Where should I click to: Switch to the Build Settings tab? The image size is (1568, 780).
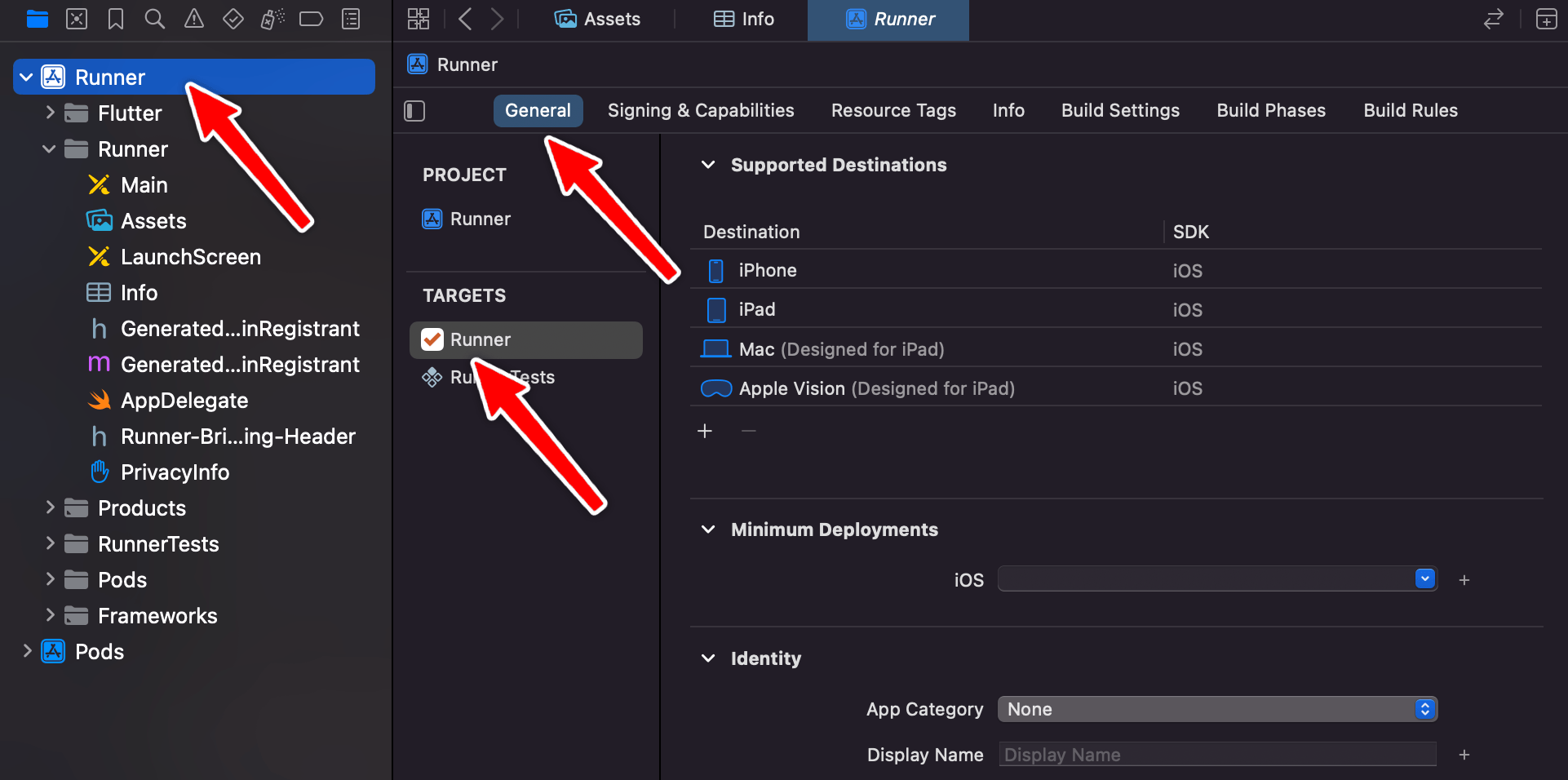(1120, 110)
